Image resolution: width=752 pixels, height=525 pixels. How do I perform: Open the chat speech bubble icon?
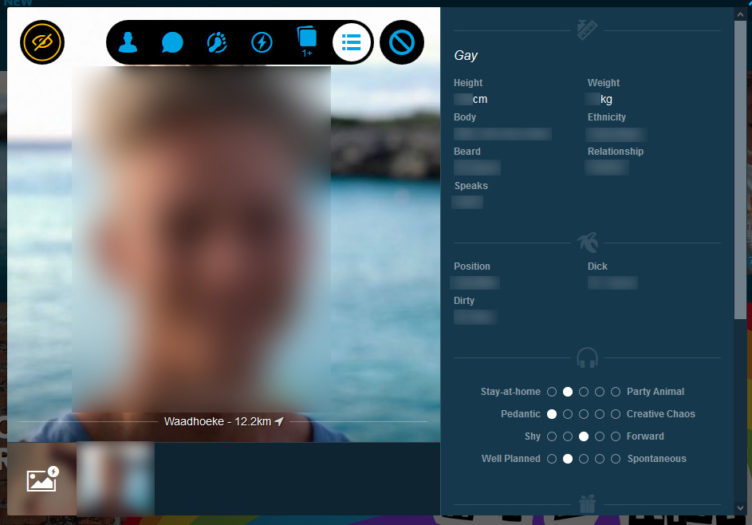pyautogui.click(x=172, y=42)
